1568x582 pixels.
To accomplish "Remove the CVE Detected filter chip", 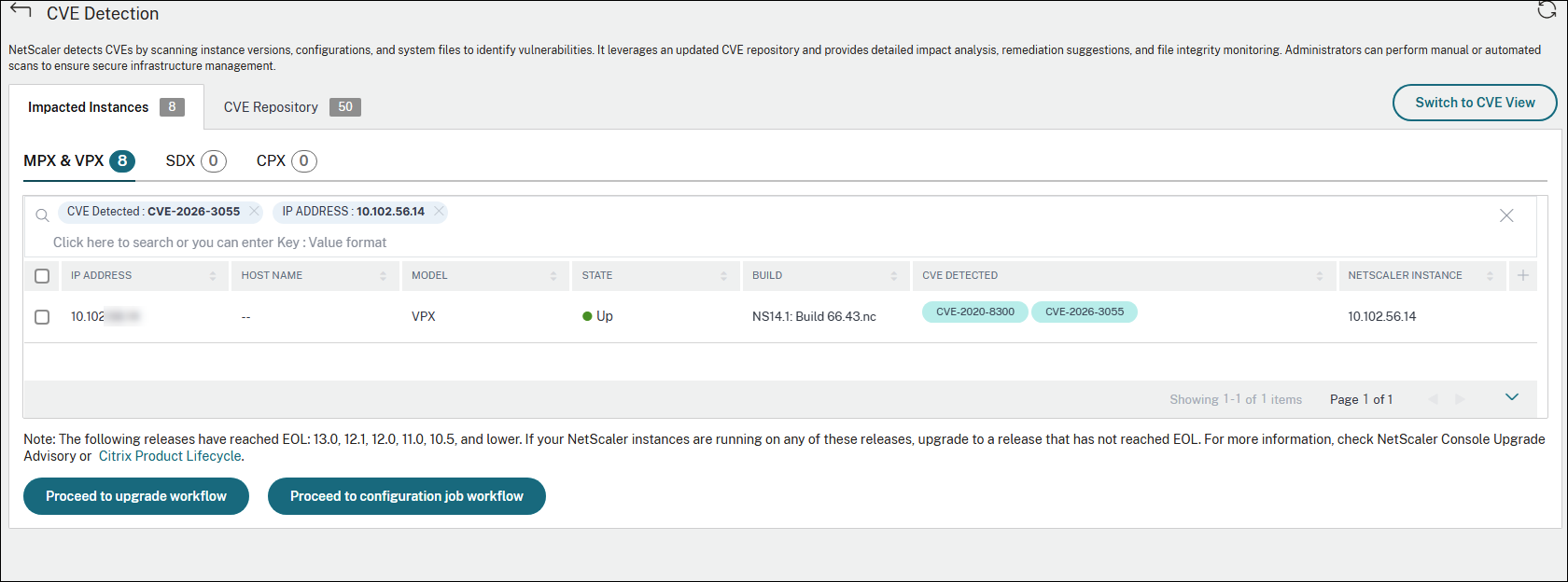I will point(254,211).
